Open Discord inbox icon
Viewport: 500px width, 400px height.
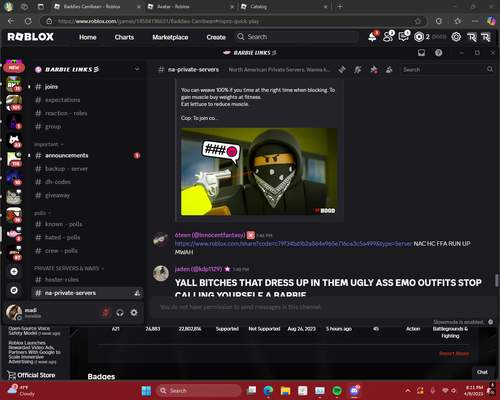point(421,53)
